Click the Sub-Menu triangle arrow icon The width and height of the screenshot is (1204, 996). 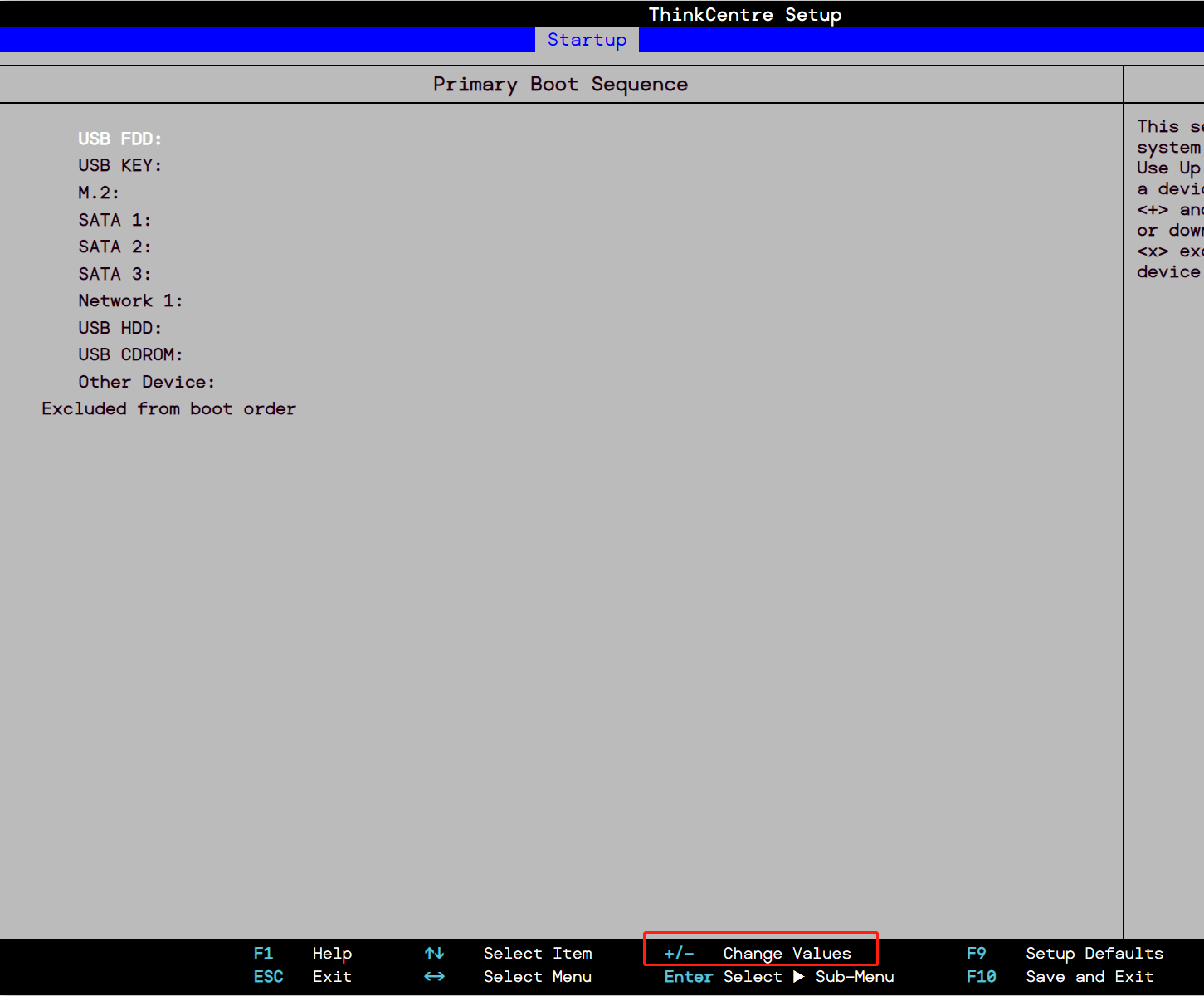click(798, 977)
